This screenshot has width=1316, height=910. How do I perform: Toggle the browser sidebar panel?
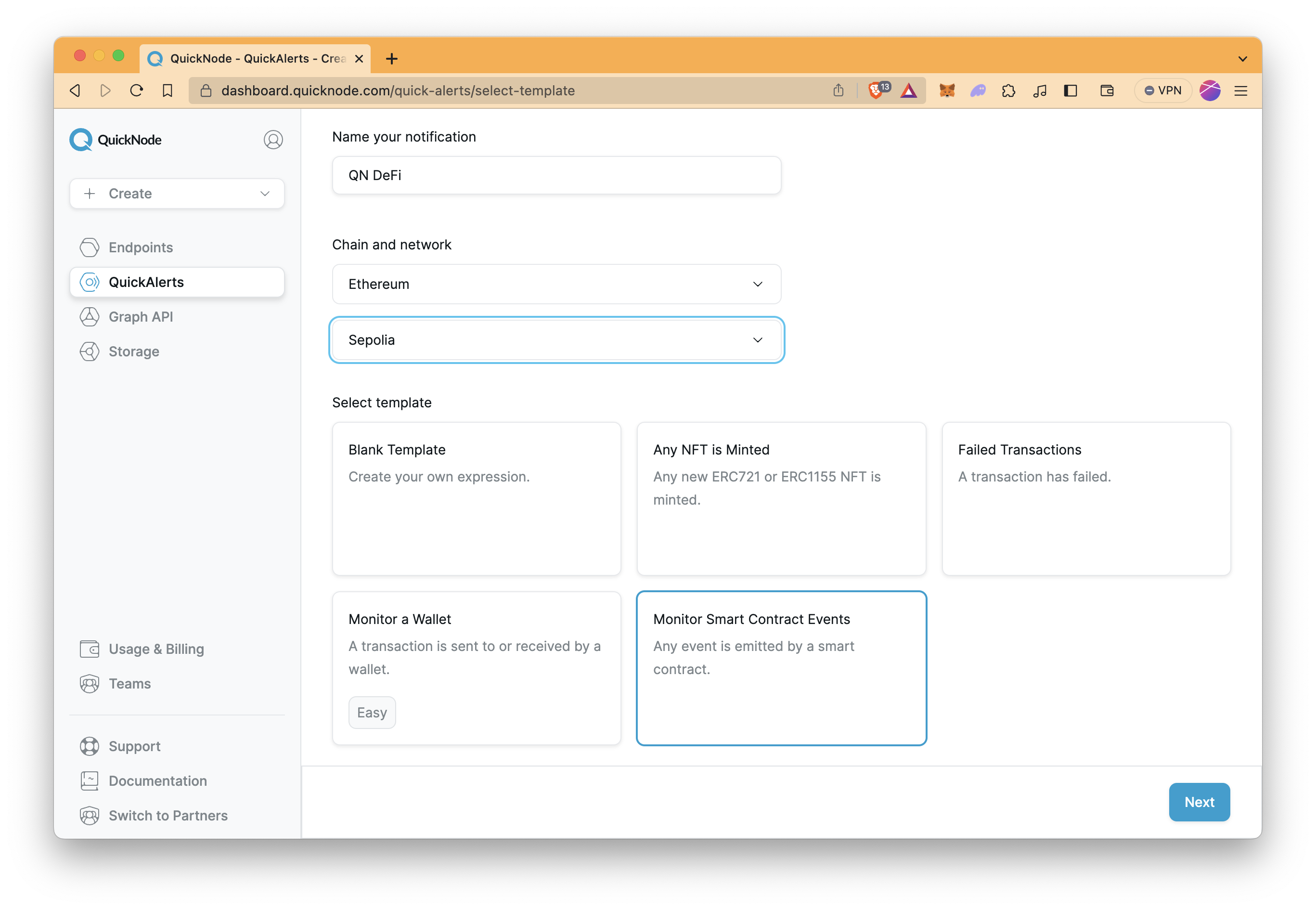point(1071,91)
